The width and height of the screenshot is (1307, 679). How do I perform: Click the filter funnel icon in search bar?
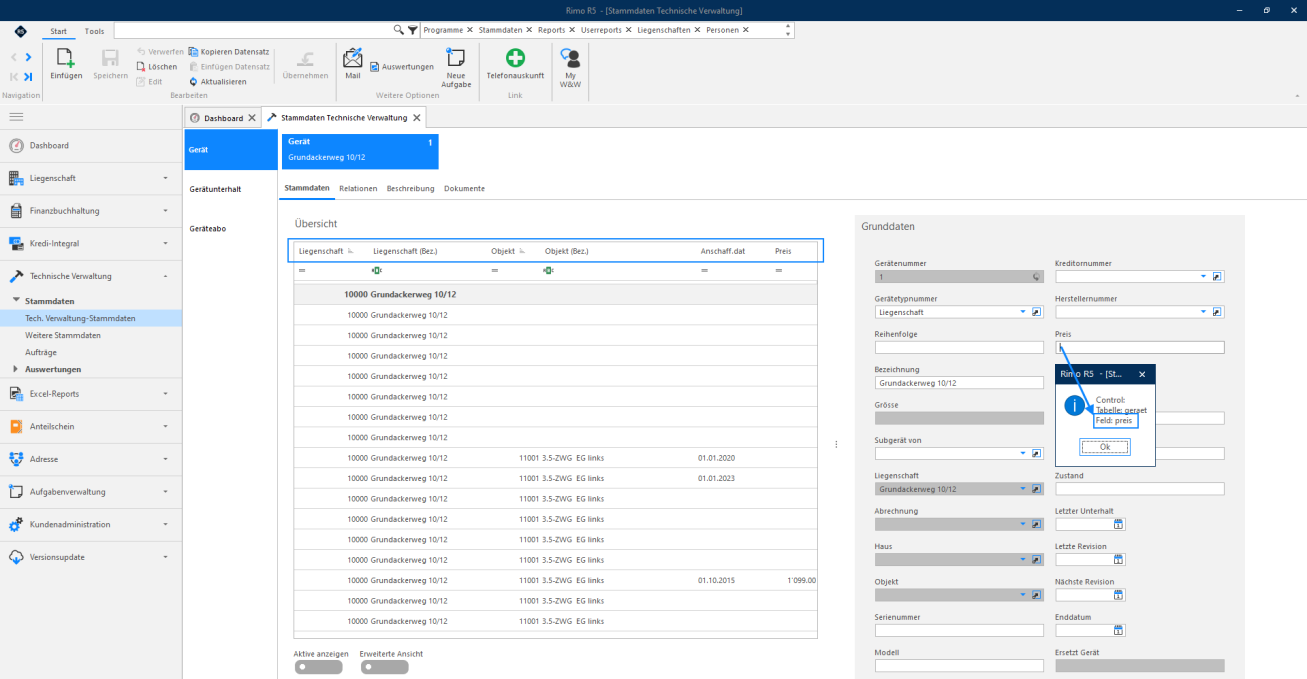(x=412, y=30)
